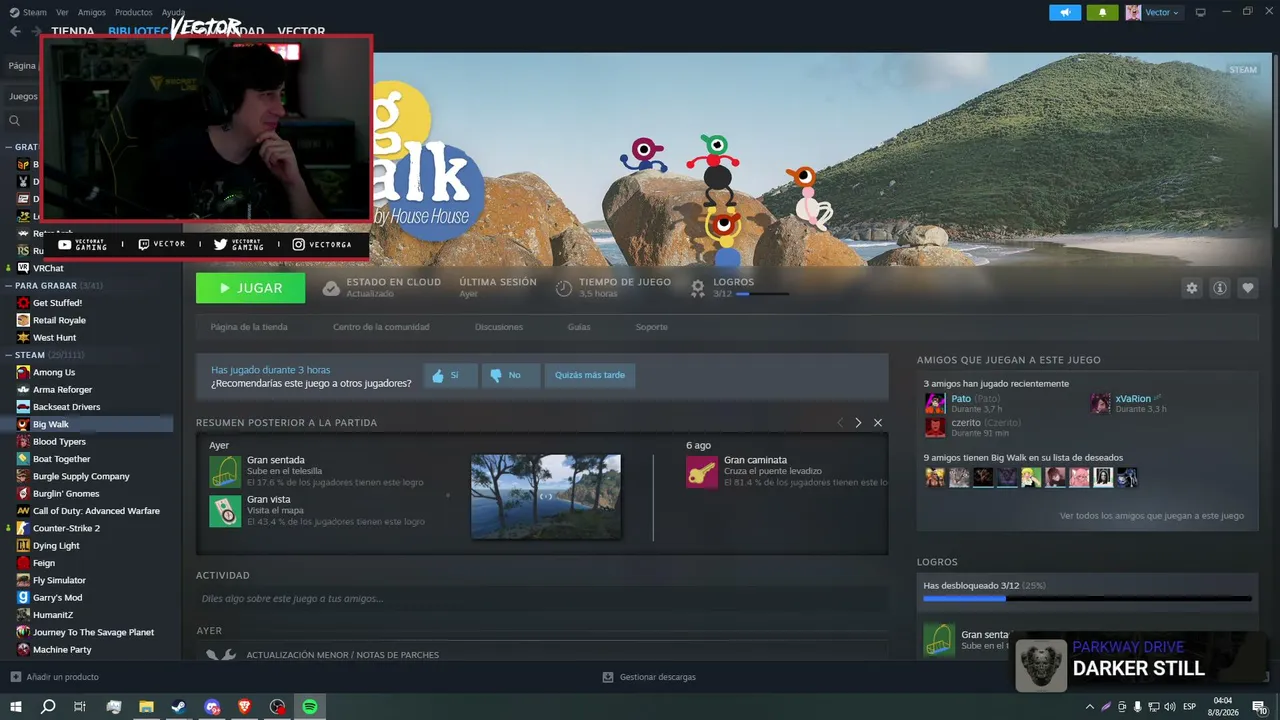Switch to Big Picture mode monitor icon
The width and height of the screenshot is (1280, 720).
1201,12
